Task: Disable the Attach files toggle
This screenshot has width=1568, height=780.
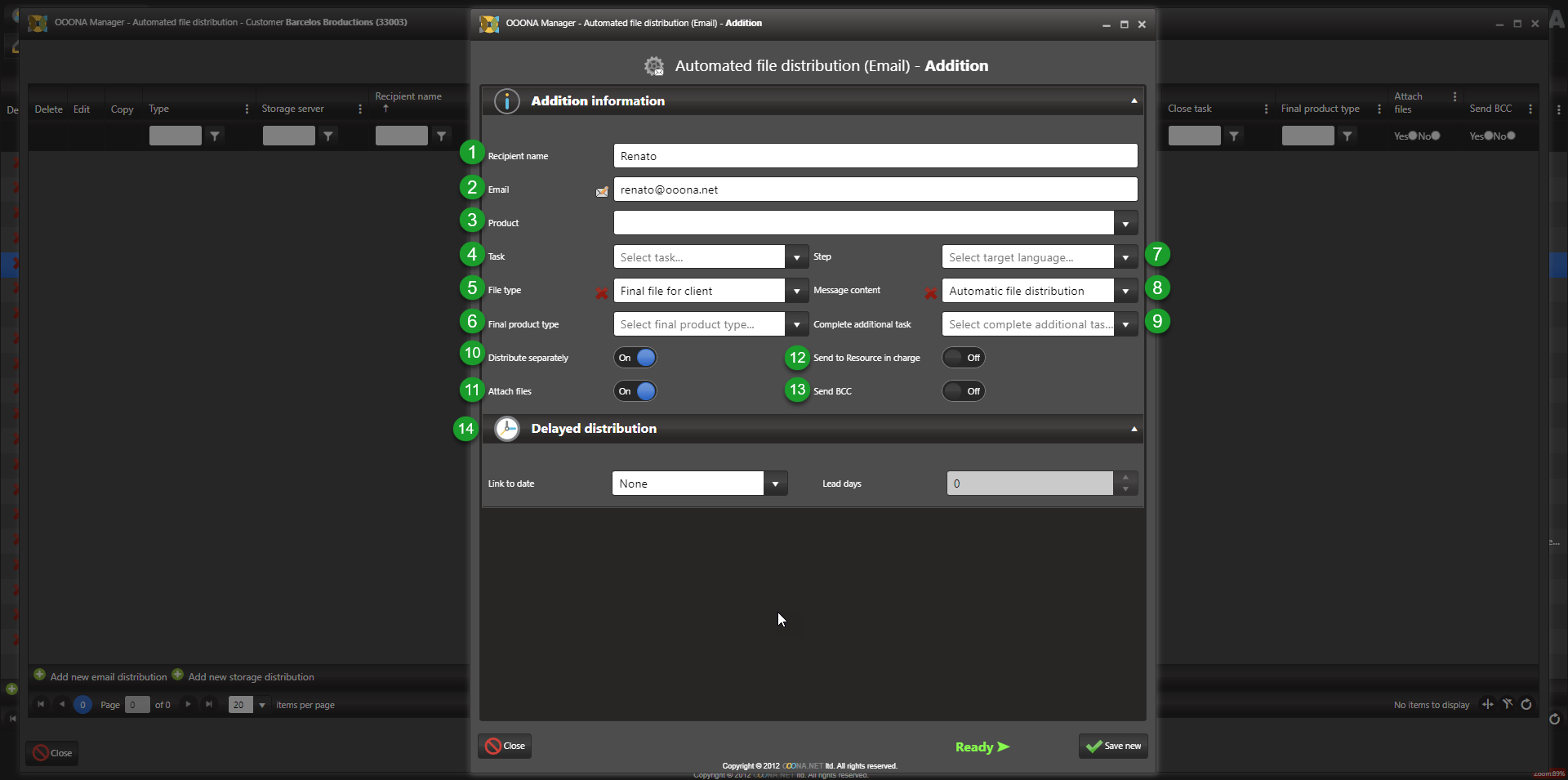Action: (x=635, y=391)
